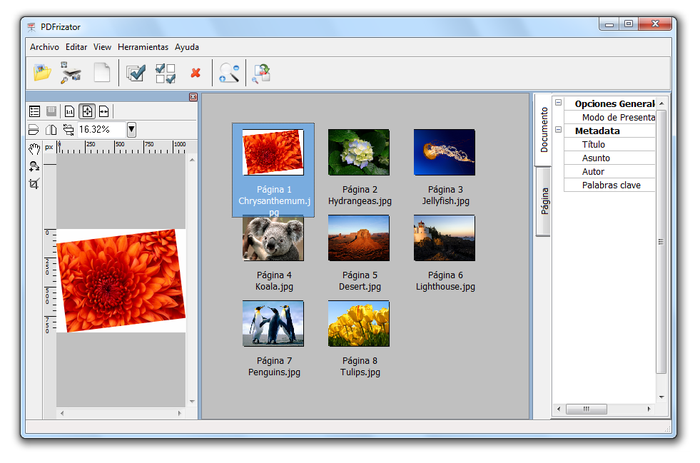
Task: Open the zoom percentage dropdown arrow
Action: point(131,129)
